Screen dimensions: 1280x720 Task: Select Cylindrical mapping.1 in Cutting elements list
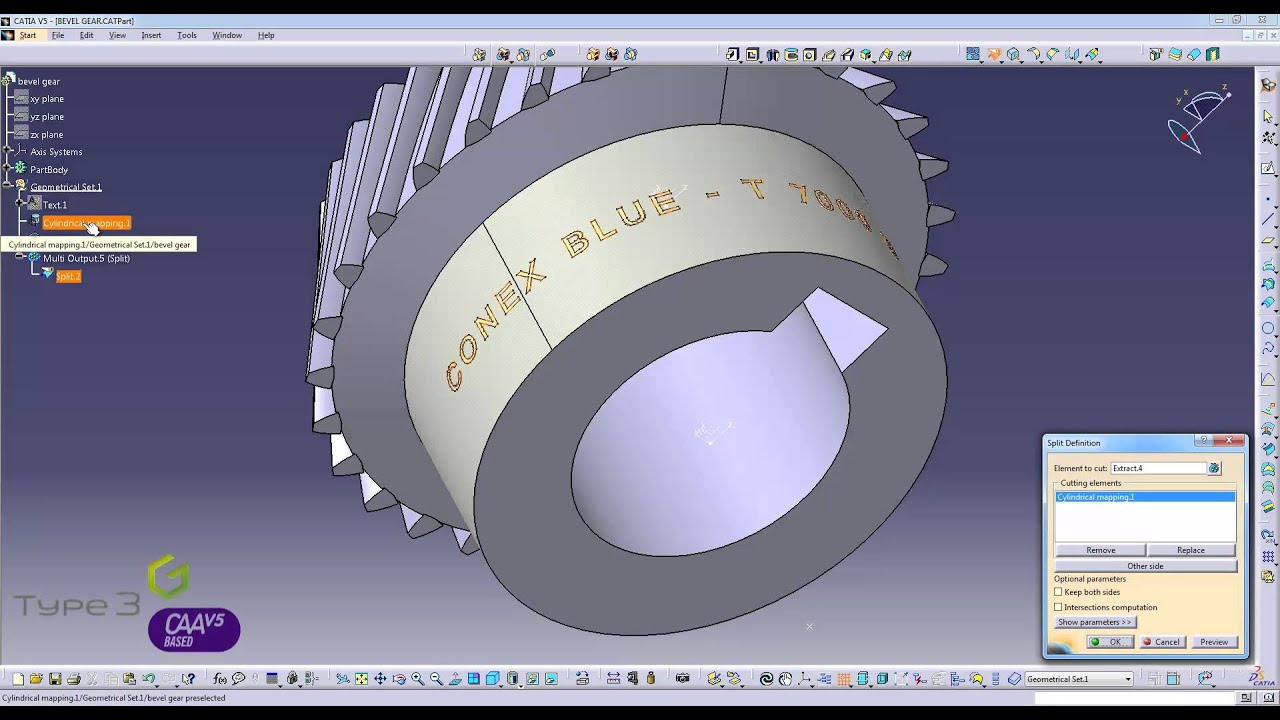[x=1145, y=497]
